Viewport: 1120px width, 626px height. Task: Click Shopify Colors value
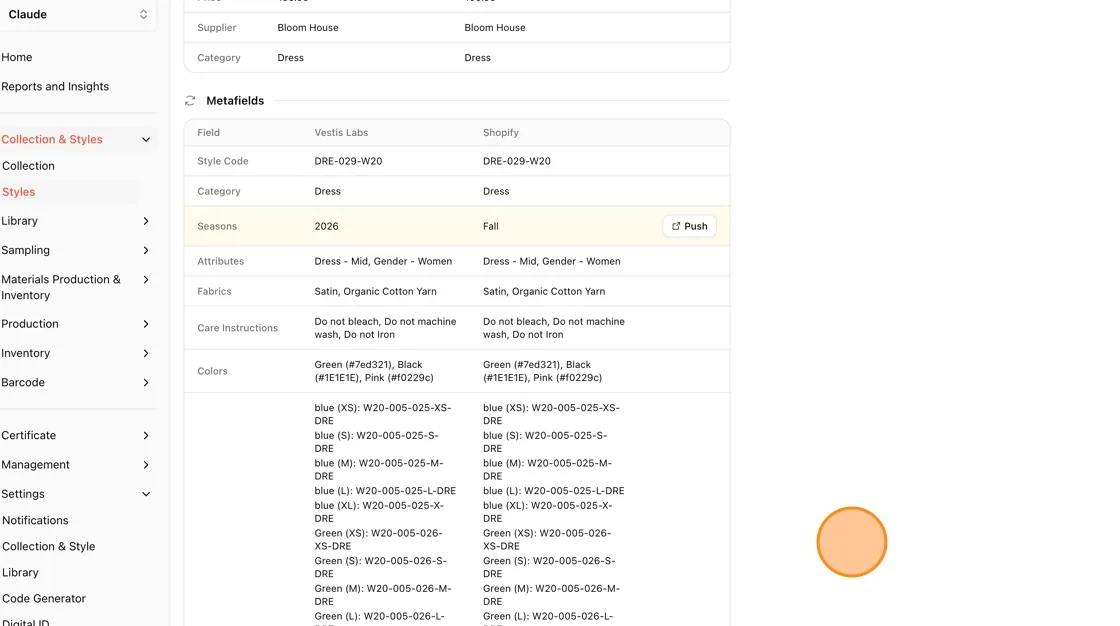pyautogui.click(x=542, y=371)
